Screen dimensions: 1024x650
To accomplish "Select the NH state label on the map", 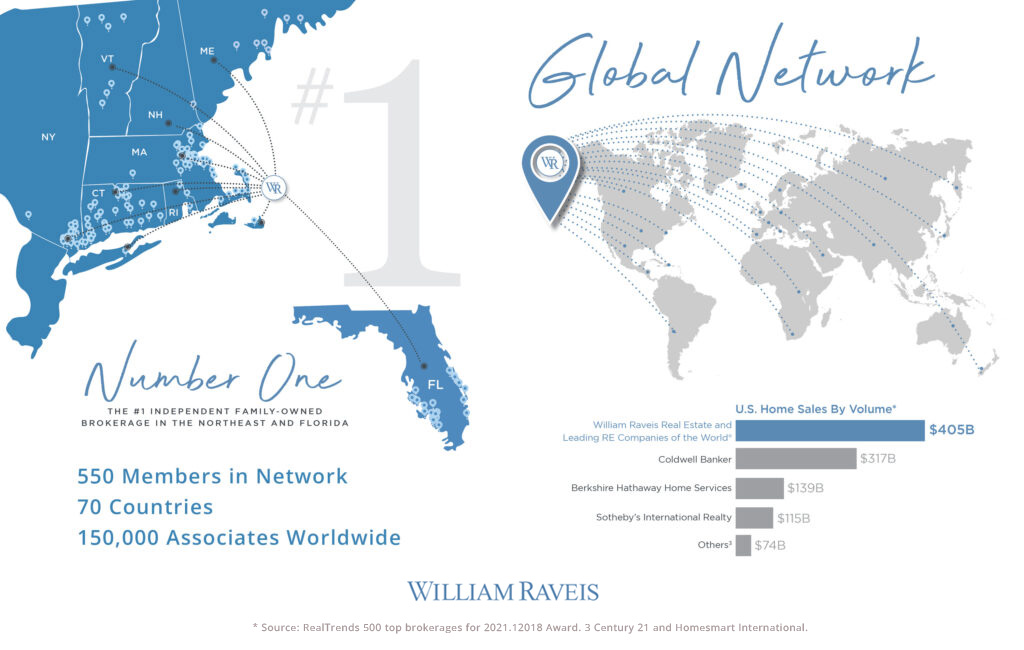I will (155, 115).
